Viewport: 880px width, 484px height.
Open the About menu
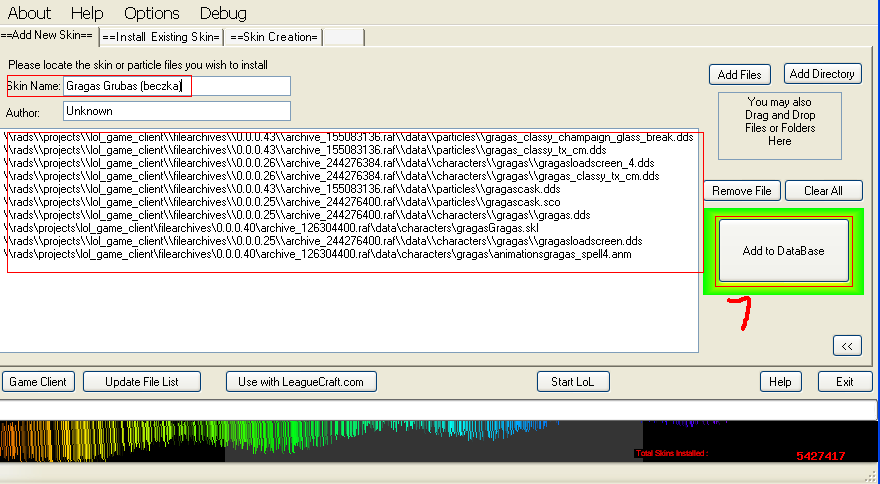(29, 13)
